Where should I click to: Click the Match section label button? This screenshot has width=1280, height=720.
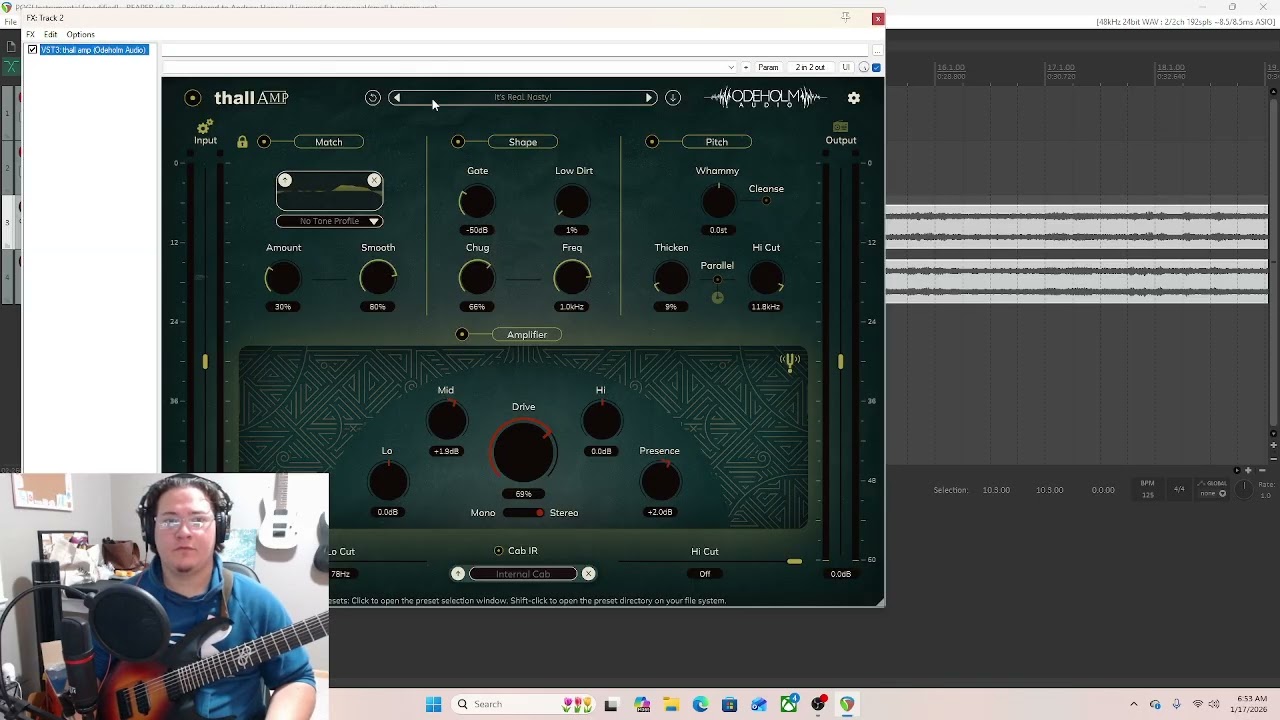[x=329, y=142]
